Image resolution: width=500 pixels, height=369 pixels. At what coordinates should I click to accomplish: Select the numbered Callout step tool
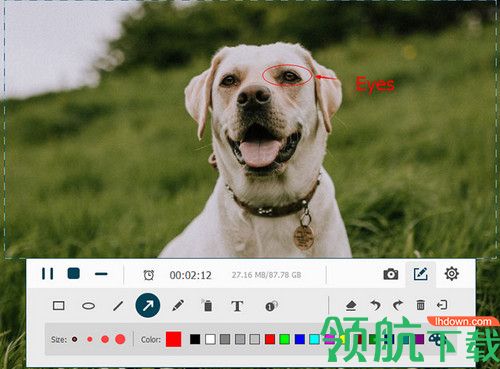pos(271,306)
